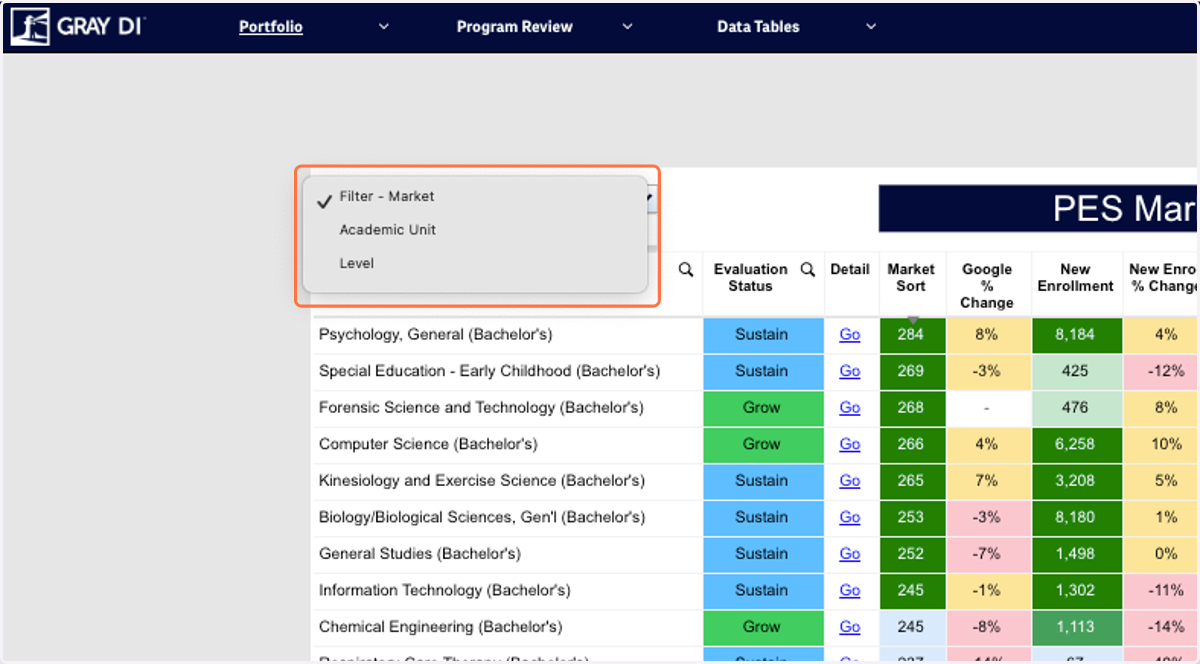Viewport: 1200px width, 664px height.
Task: Open the Program Review menu
Action: click(x=514, y=27)
